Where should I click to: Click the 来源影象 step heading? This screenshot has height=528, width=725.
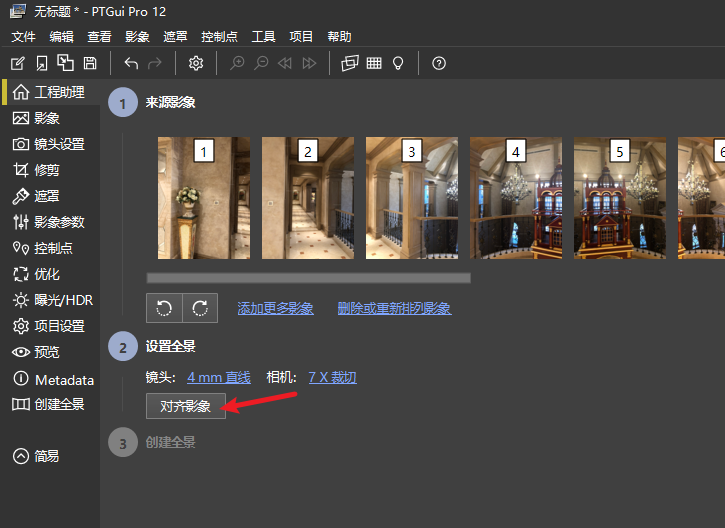click(170, 102)
